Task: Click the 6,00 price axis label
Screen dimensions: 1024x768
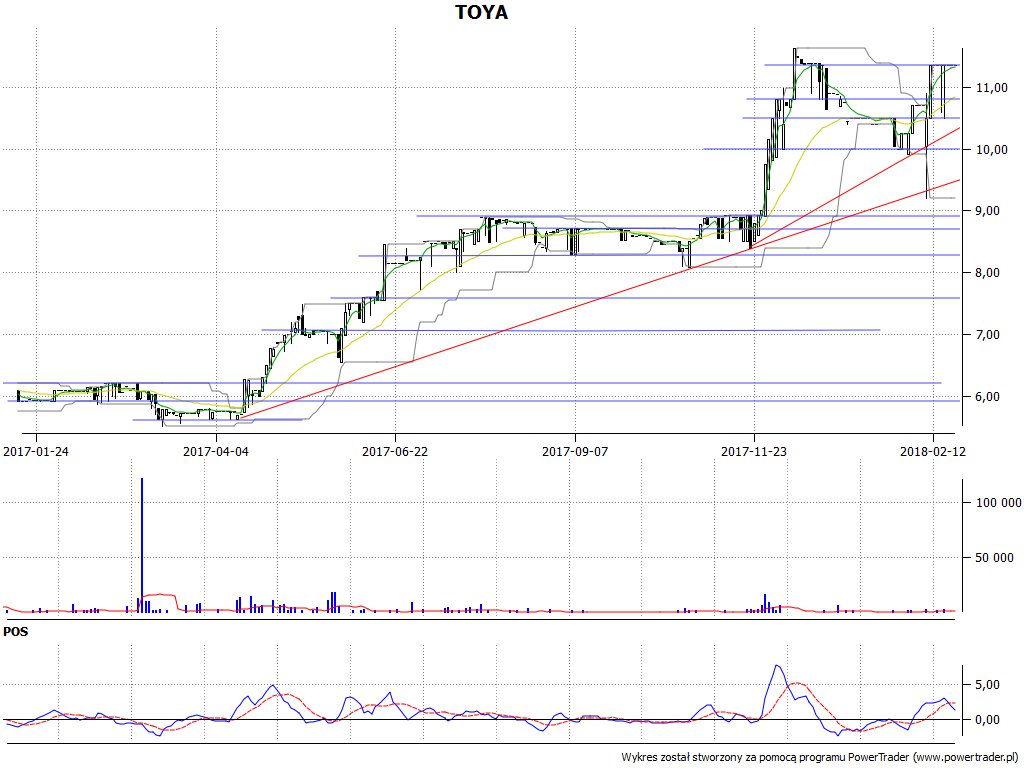Action: pos(987,397)
